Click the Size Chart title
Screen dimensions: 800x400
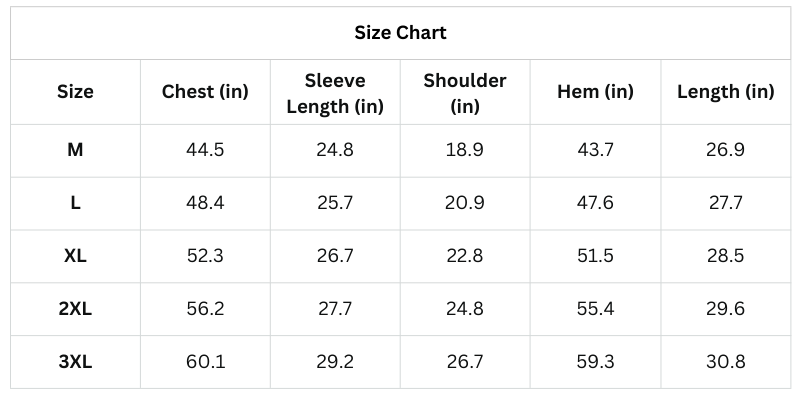[x=400, y=33]
